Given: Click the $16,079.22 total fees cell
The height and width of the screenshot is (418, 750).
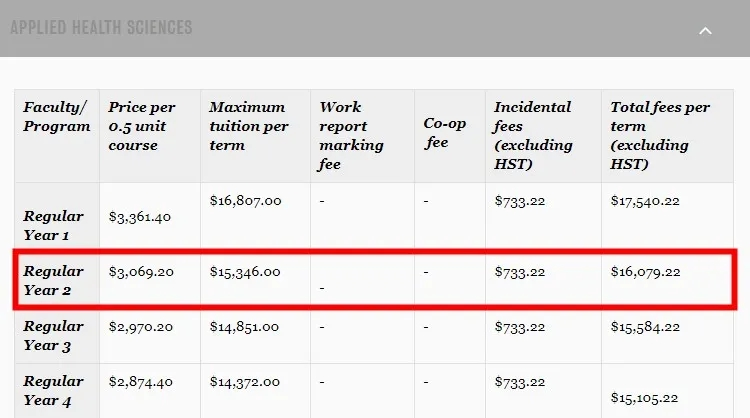Looking at the screenshot, I should pyautogui.click(x=645, y=271).
